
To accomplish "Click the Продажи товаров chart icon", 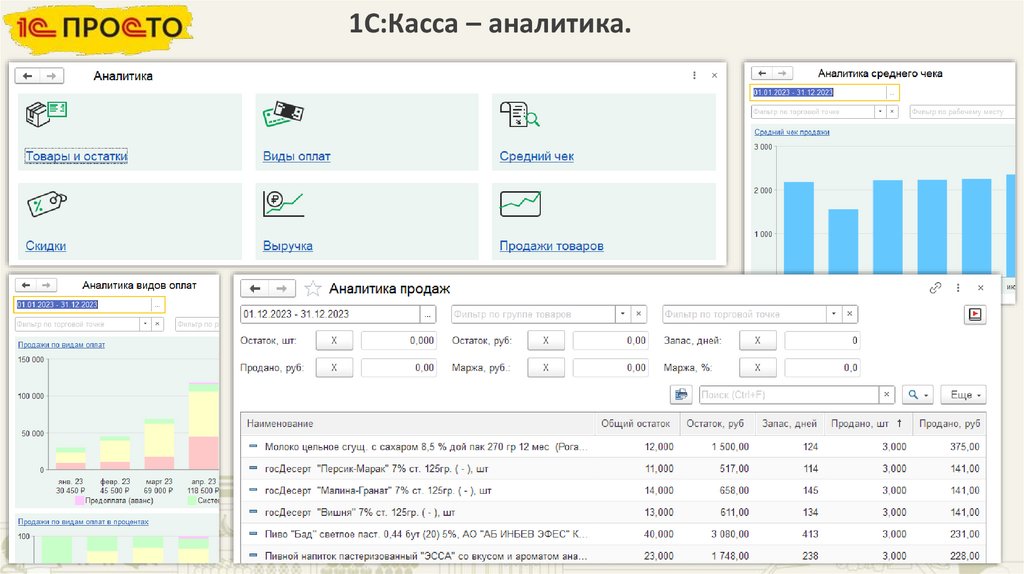I will click(520, 203).
